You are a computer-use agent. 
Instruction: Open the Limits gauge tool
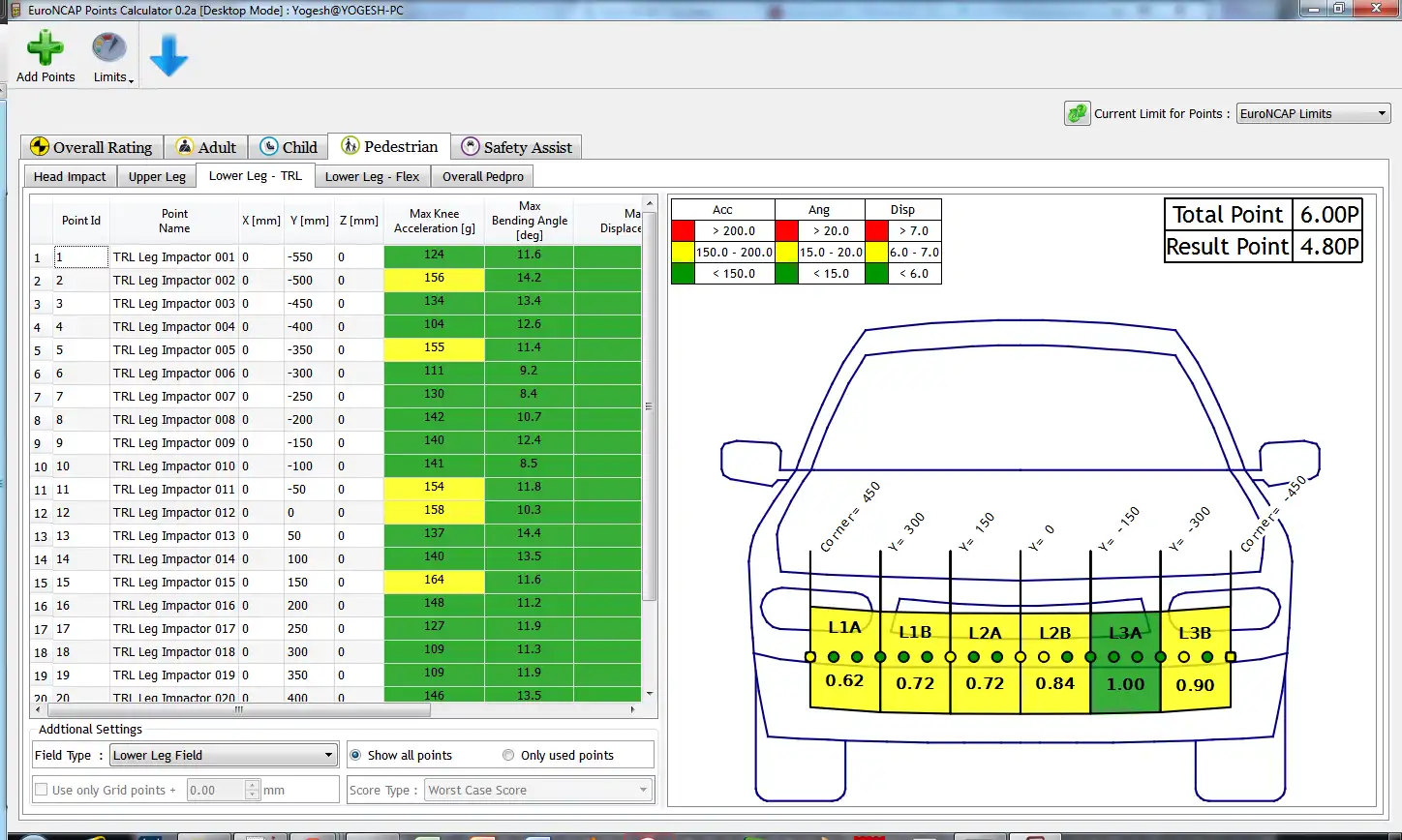coord(108,48)
